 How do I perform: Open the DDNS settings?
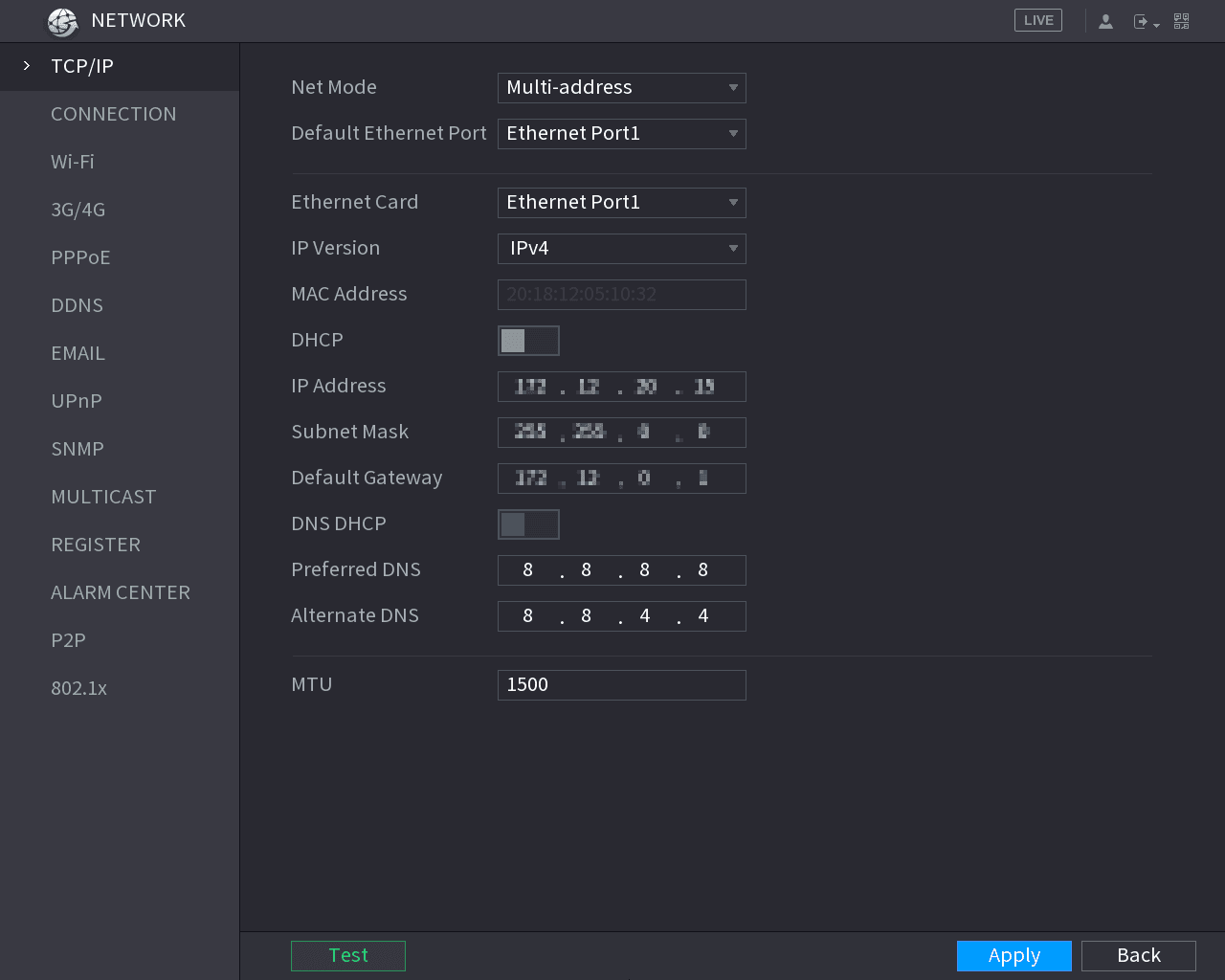pyautogui.click(x=120, y=305)
